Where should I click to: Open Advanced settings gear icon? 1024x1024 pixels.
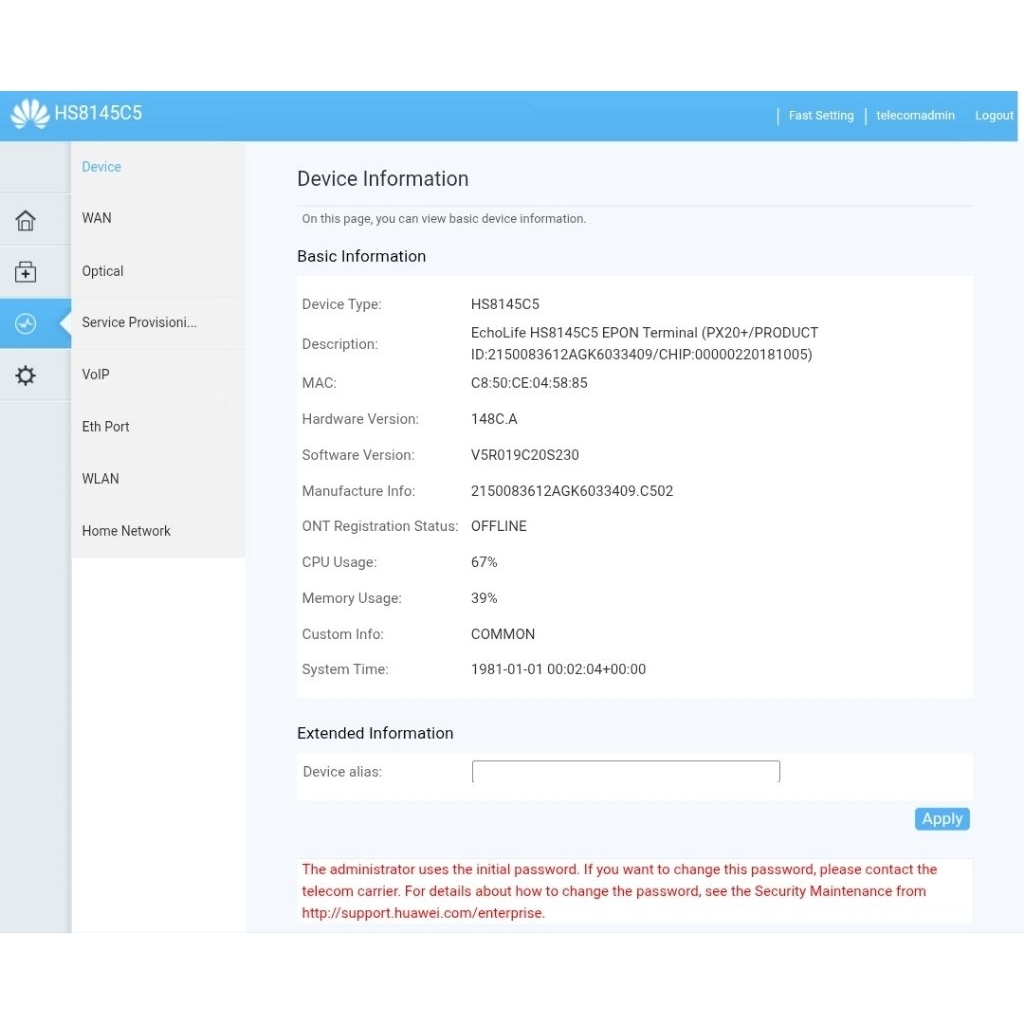click(x=26, y=376)
